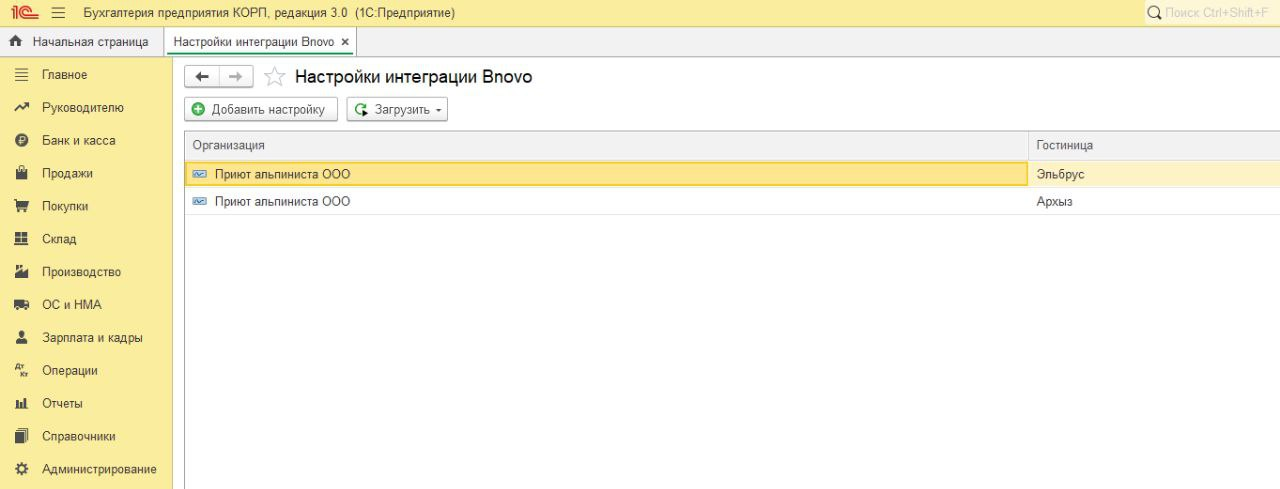Click the search magnifier icon
This screenshot has width=1280, height=489.
(1155, 13)
